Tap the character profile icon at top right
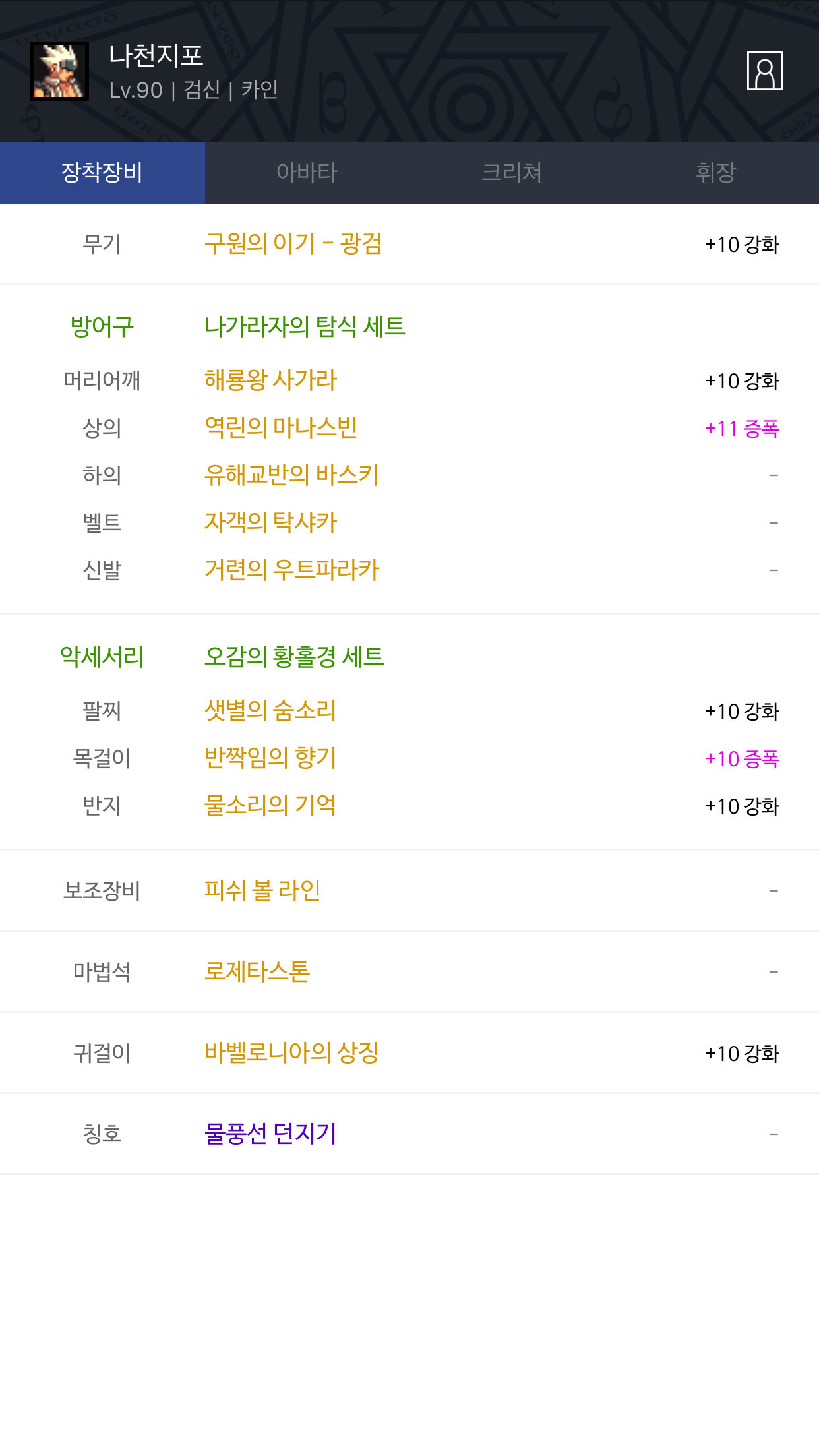 (x=764, y=71)
